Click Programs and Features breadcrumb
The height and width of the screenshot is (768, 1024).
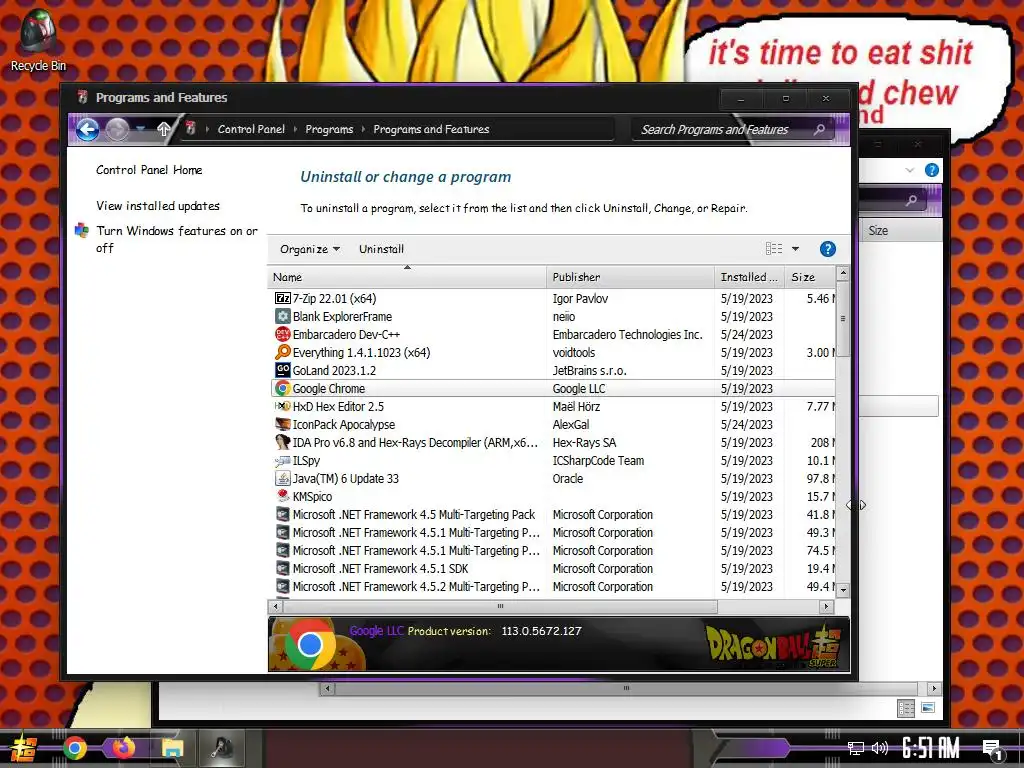click(x=431, y=129)
